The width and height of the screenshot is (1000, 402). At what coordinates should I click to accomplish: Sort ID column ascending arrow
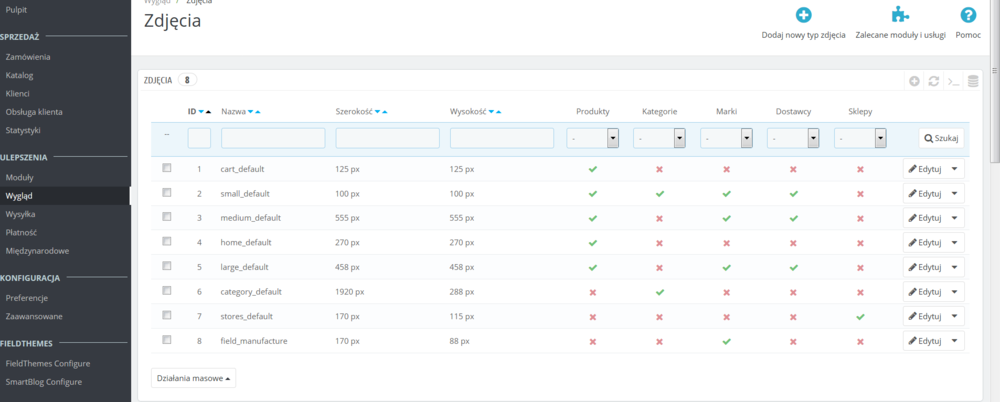208,112
